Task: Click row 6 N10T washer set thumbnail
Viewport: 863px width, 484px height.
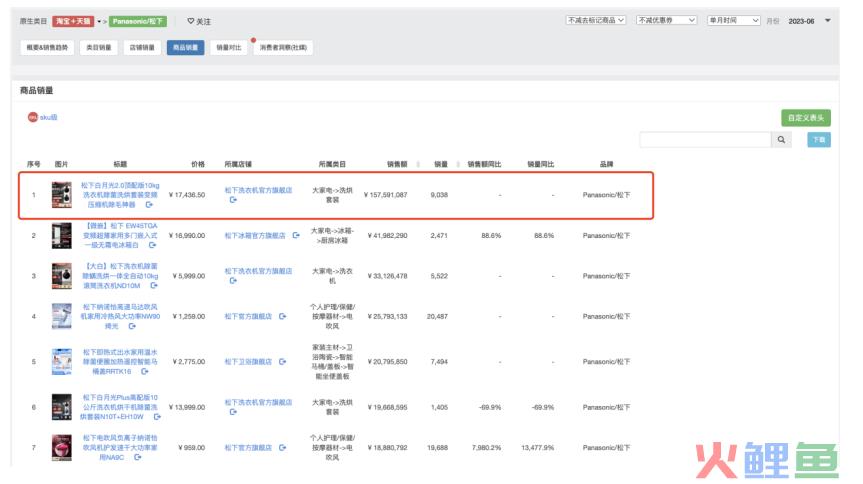Action: point(62,407)
